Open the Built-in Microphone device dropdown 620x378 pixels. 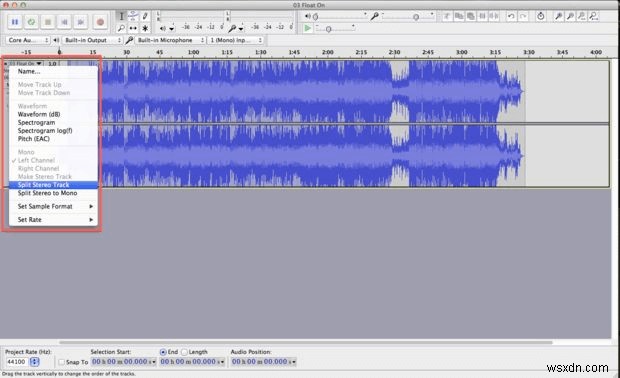170,40
